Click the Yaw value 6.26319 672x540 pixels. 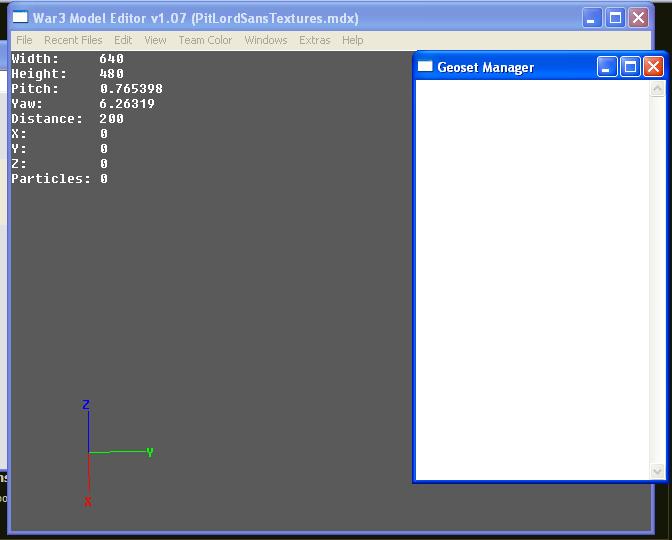click(127, 104)
